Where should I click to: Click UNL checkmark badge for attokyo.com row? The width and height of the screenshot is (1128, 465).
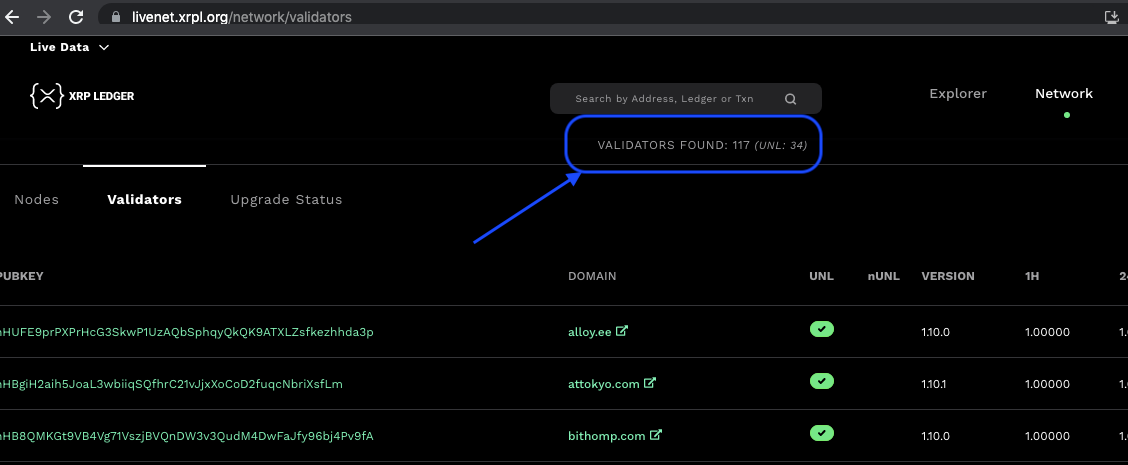[x=821, y=381]
